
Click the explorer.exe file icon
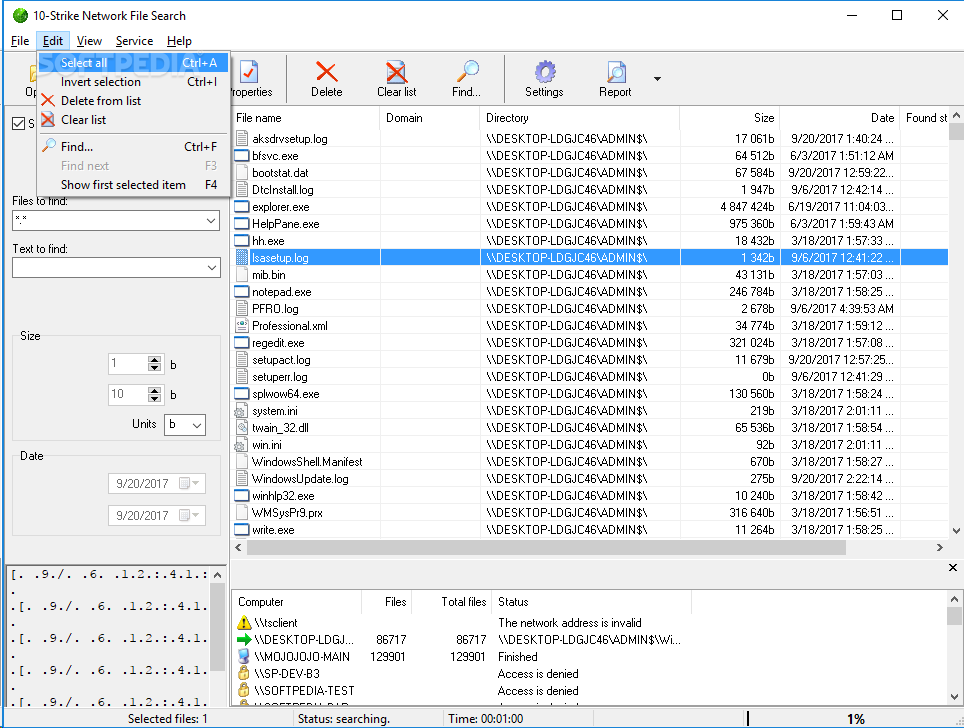pyautogui.click(x=242, y=207)
